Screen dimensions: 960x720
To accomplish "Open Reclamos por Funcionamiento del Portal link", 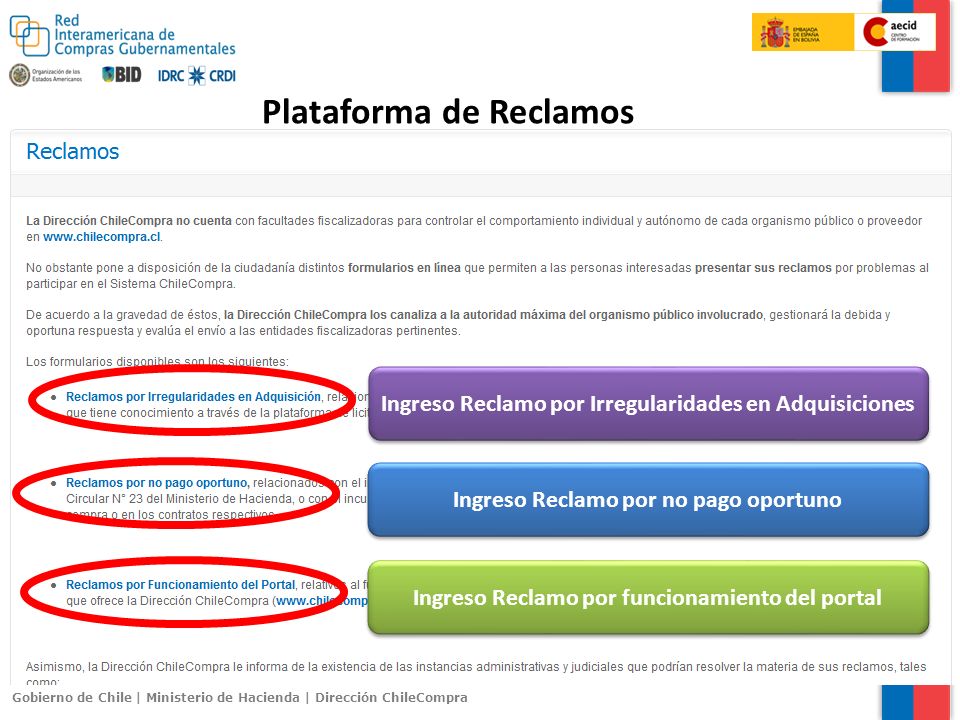I will pyautogui.click(x=181, y=585).
